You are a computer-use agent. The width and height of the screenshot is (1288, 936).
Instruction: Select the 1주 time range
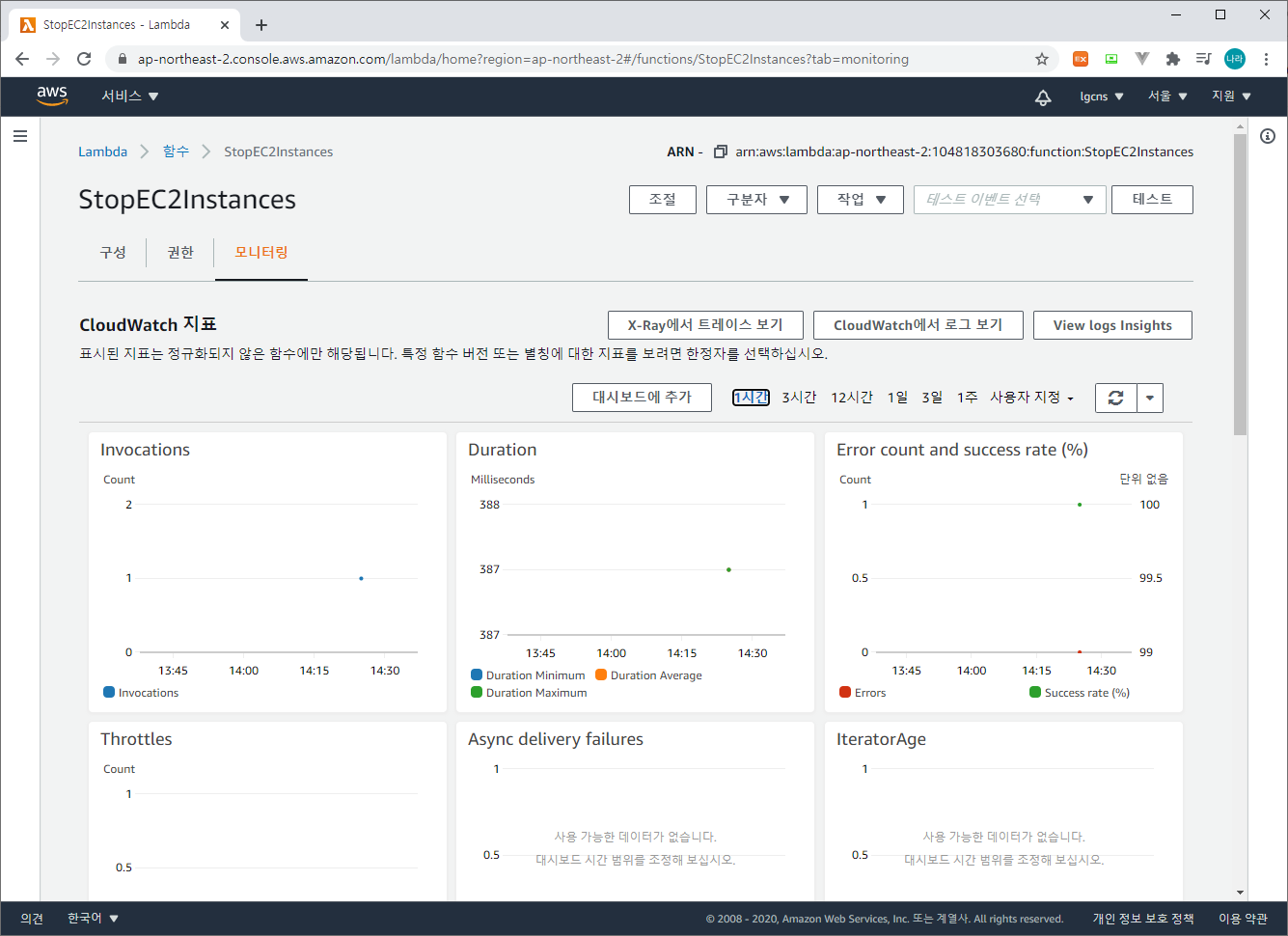pyautogui.click(x=967, y=398)
